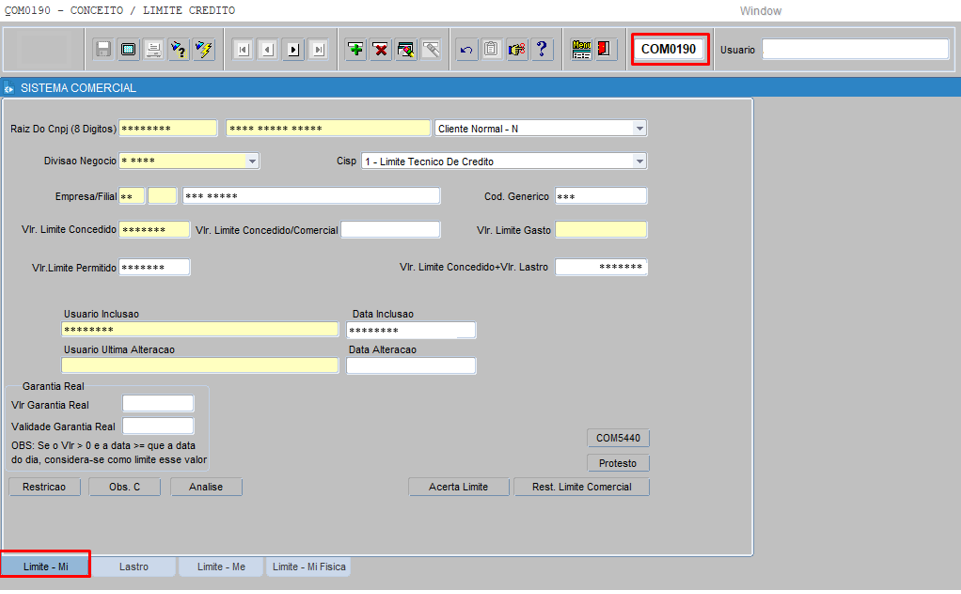Click the Vlr Garantia Real input field
The height and width of the screenshot is (594, 961).
157,404
